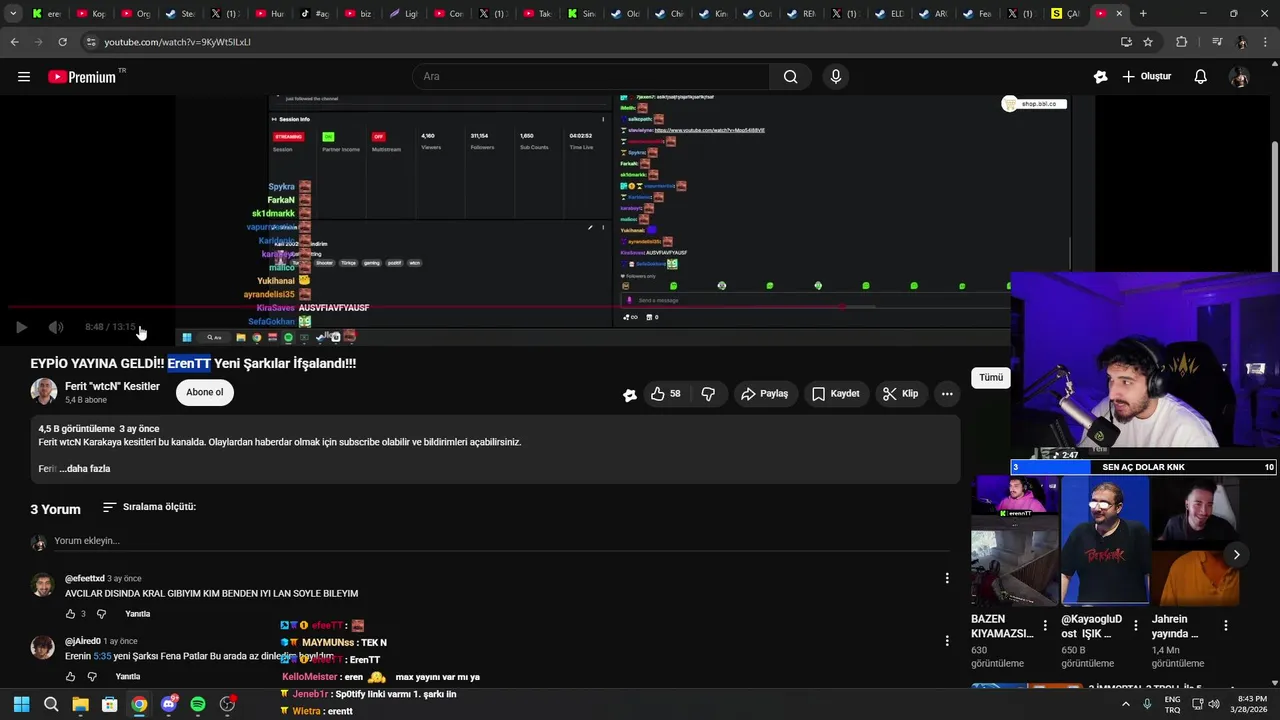The image size is (1280, 720).
Task: View site information icon in address bar
Action: (x=91, y=42)
